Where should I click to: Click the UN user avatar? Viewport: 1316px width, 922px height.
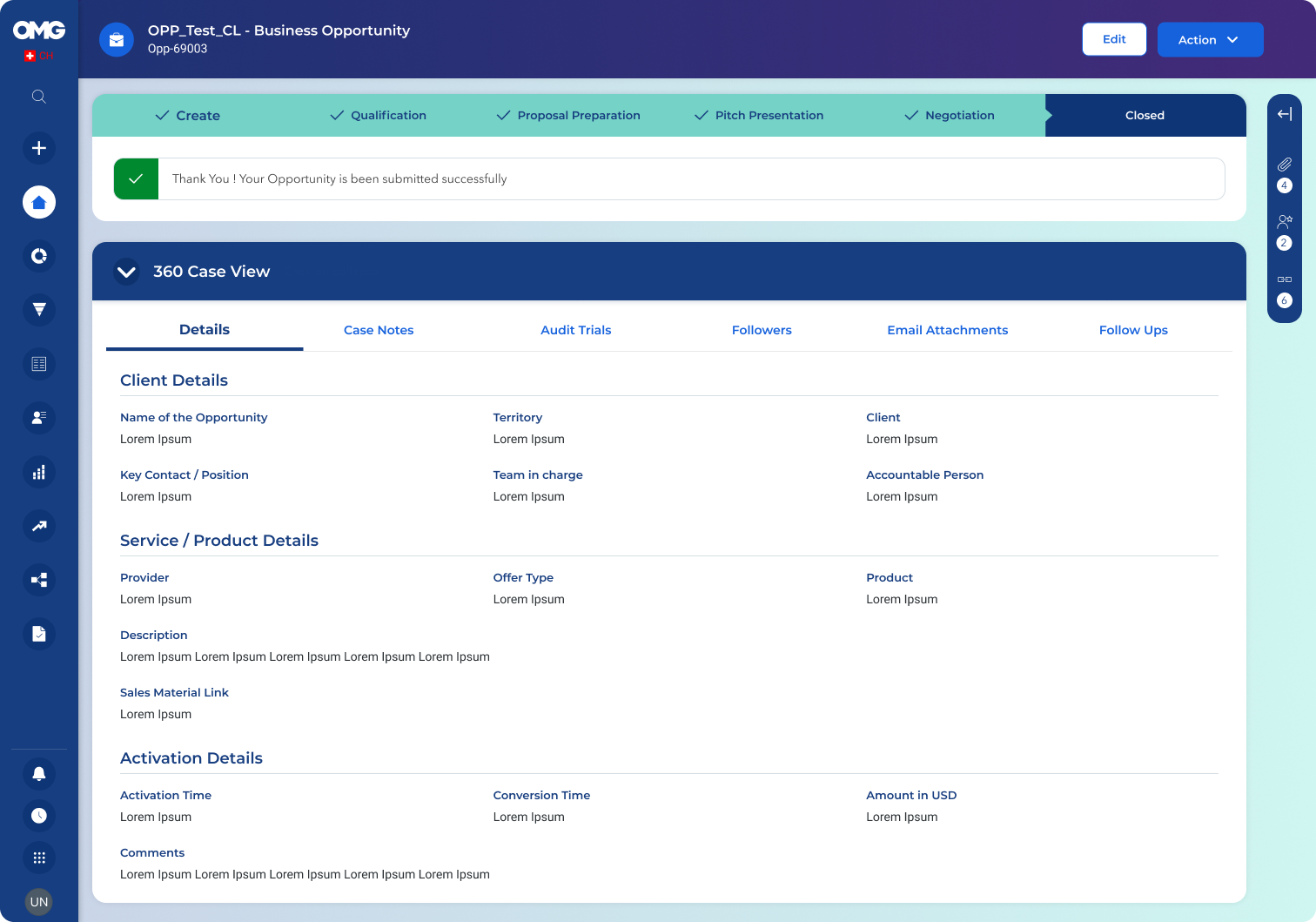point(39,902)
